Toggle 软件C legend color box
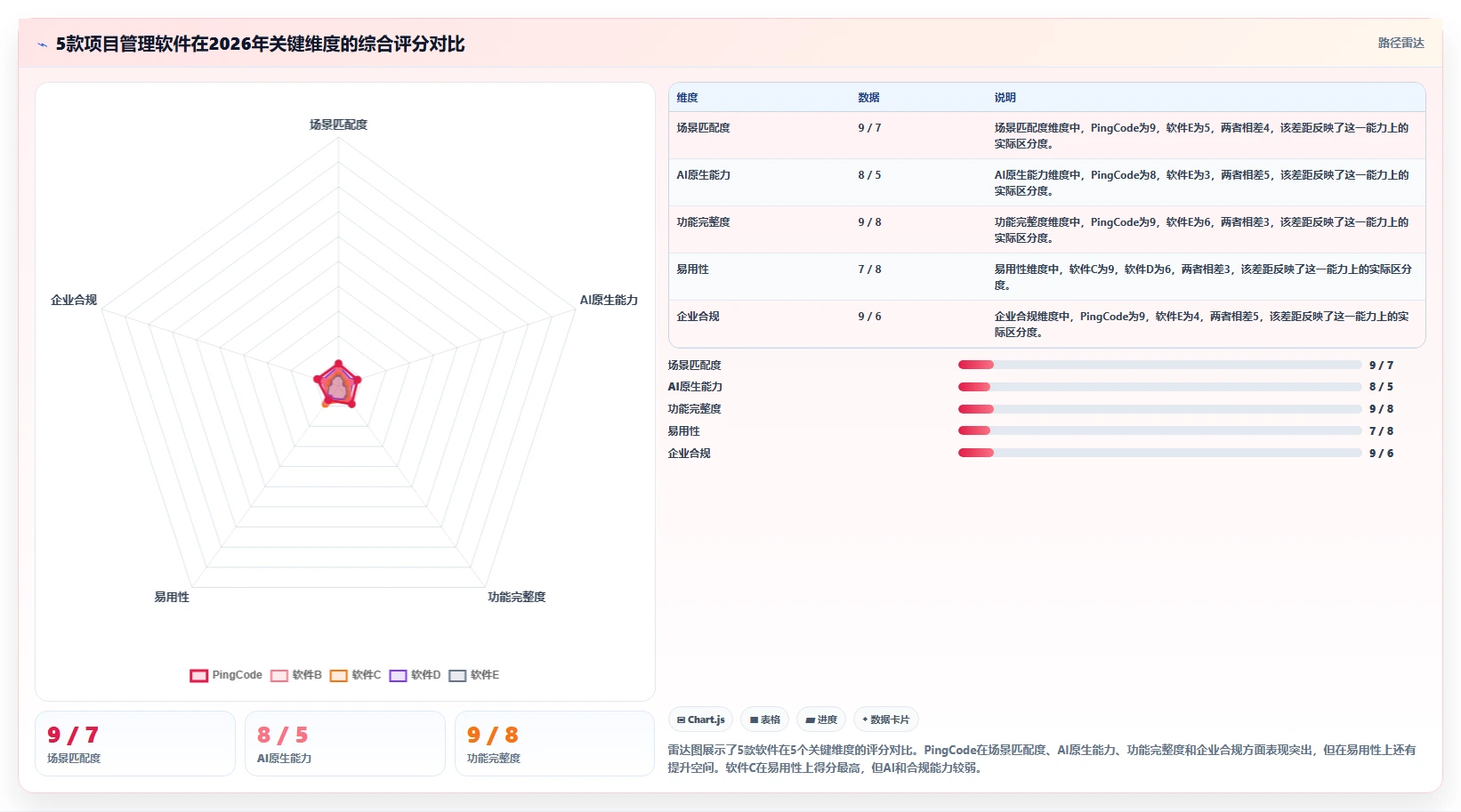 pos(338,675)
